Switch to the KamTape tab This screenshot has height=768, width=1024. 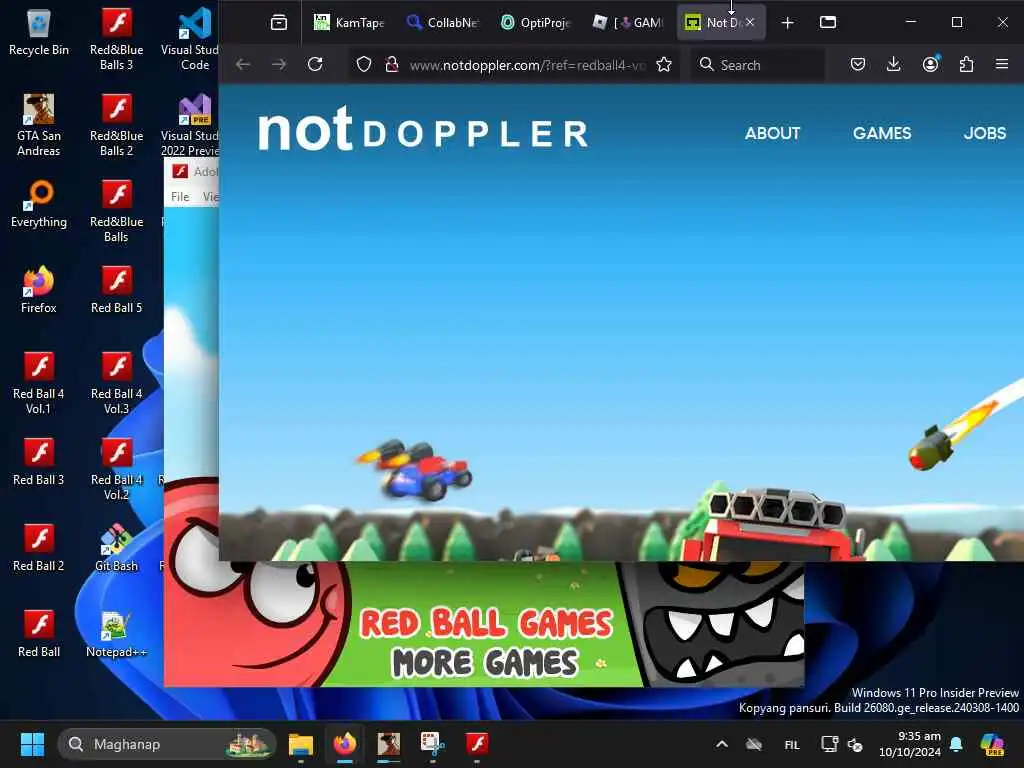[349, 22]
